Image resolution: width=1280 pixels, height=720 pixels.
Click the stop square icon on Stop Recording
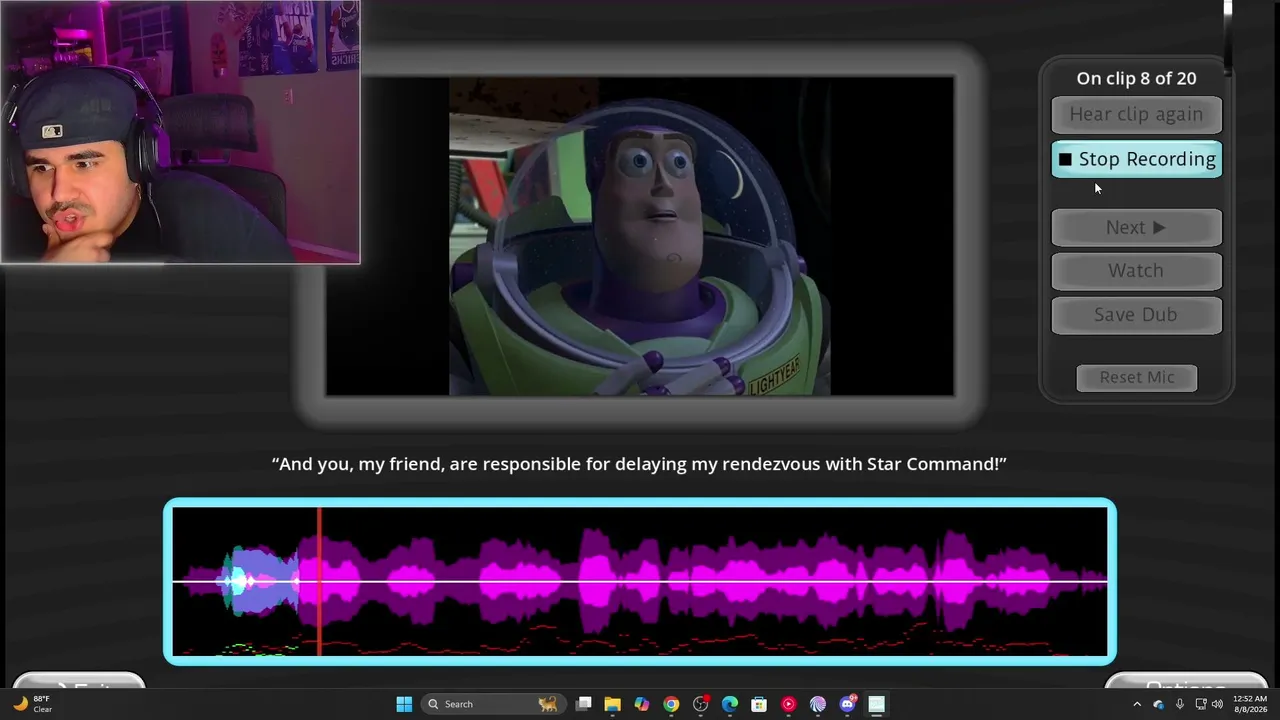pyautogui.click(x=1065, y=159)
